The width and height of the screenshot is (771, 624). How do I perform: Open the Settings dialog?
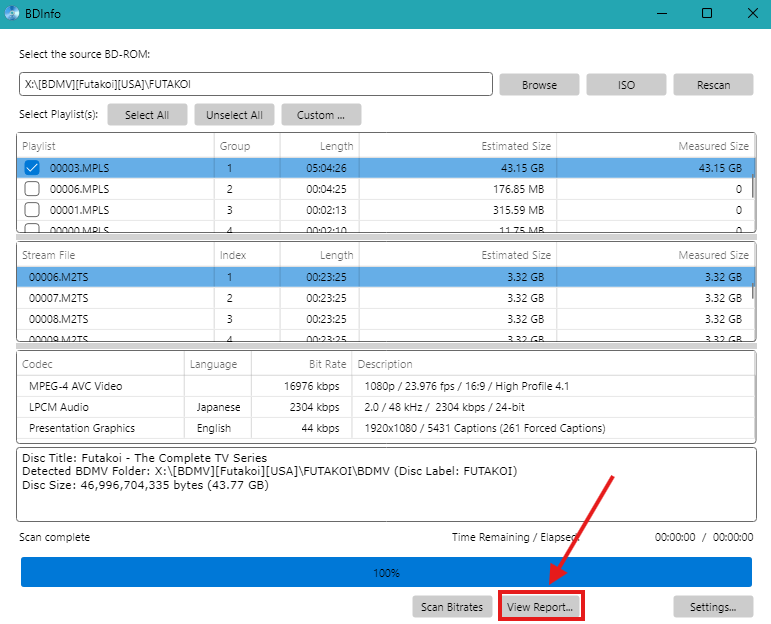click(x=712, y=606)
